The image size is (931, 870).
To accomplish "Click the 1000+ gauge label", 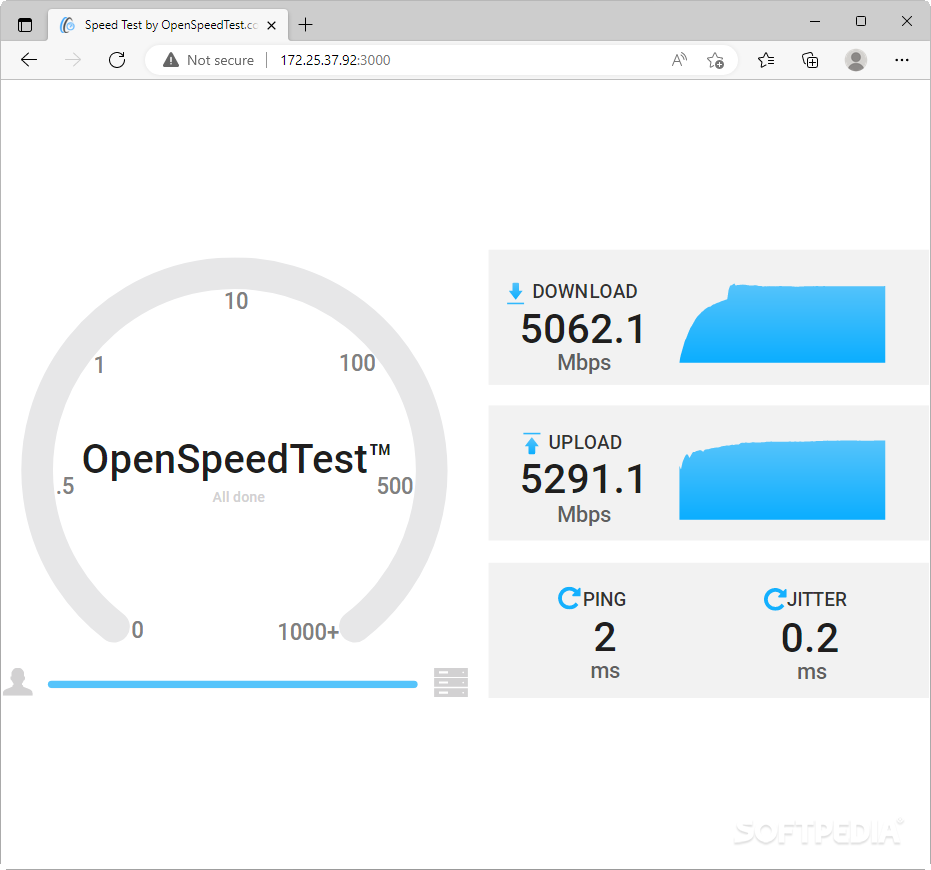I will 308,632.
